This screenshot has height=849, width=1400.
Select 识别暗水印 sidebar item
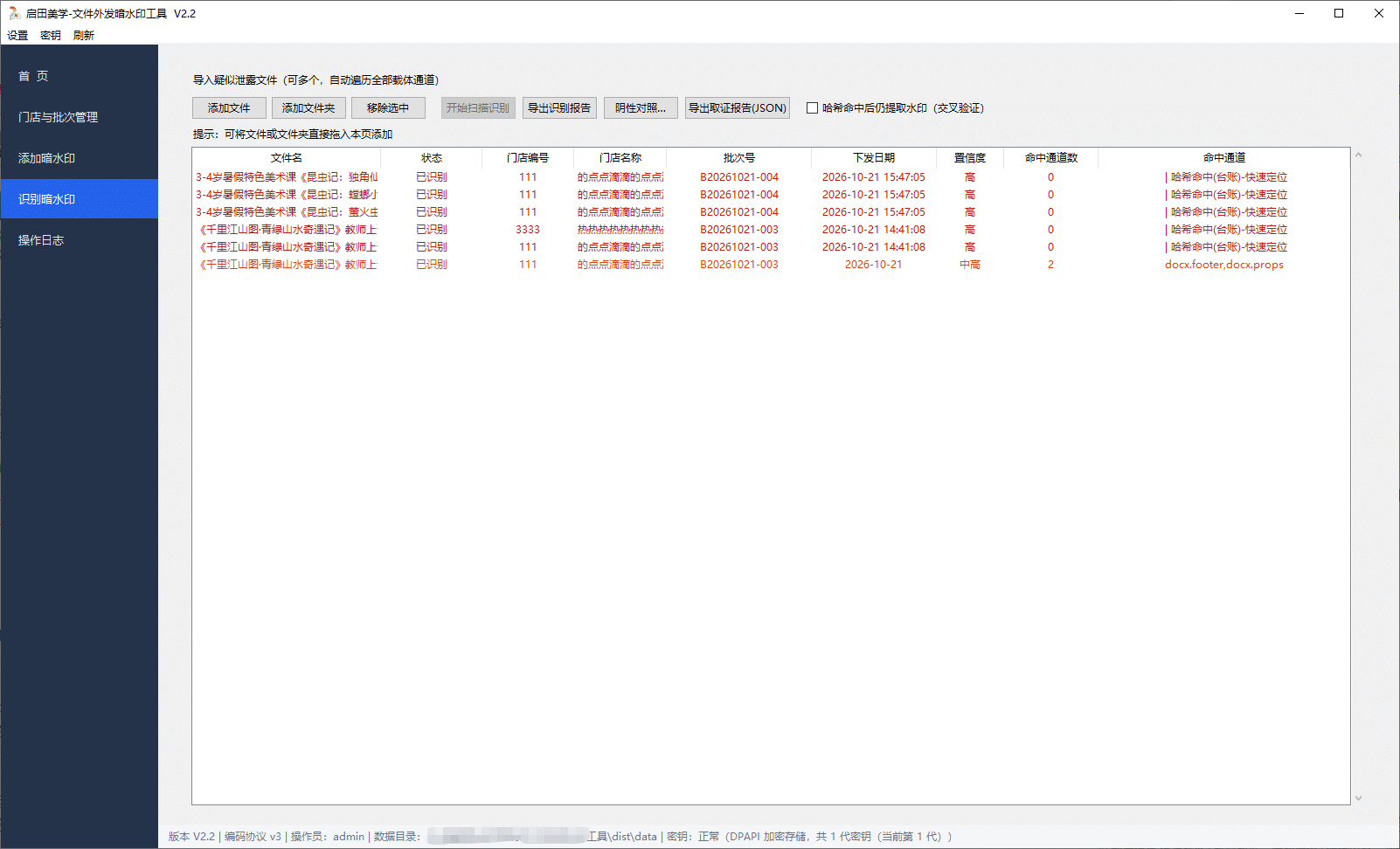point(80,199)
